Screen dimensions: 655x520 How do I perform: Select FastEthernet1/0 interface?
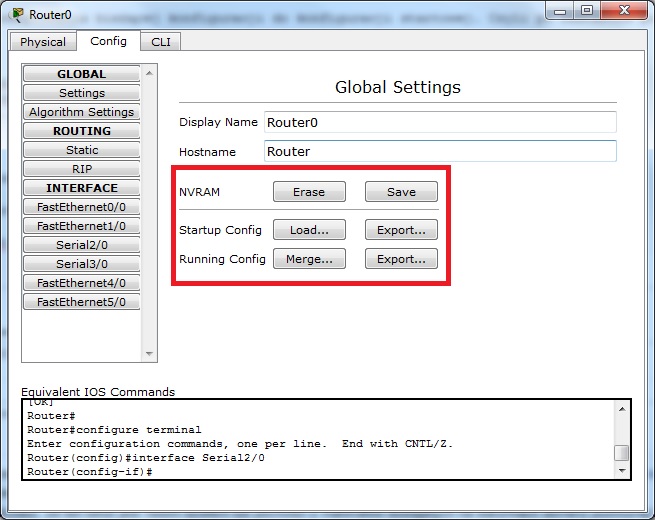coord(81,226)
